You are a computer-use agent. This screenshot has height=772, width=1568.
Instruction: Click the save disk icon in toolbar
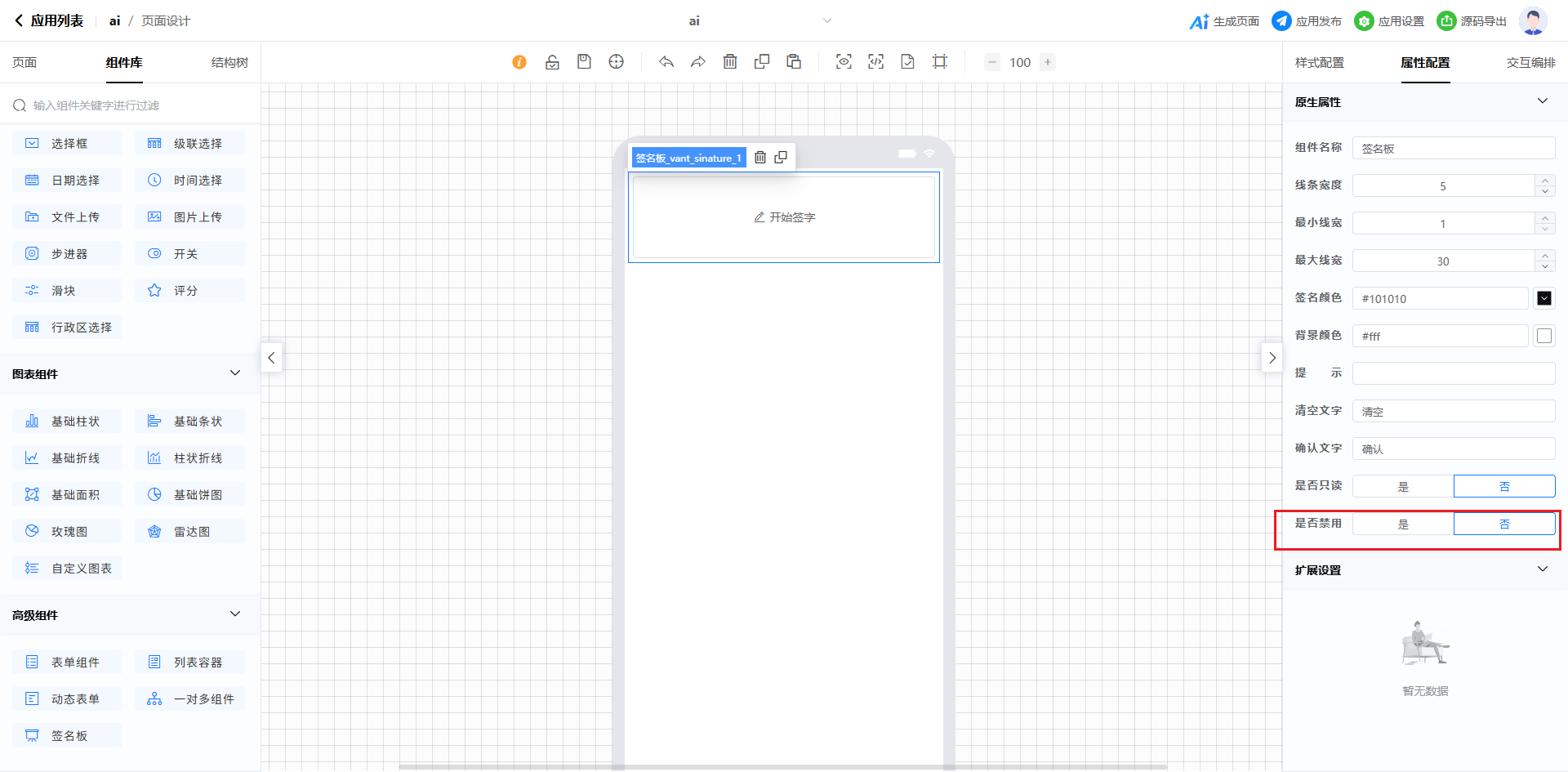point(584,62)
